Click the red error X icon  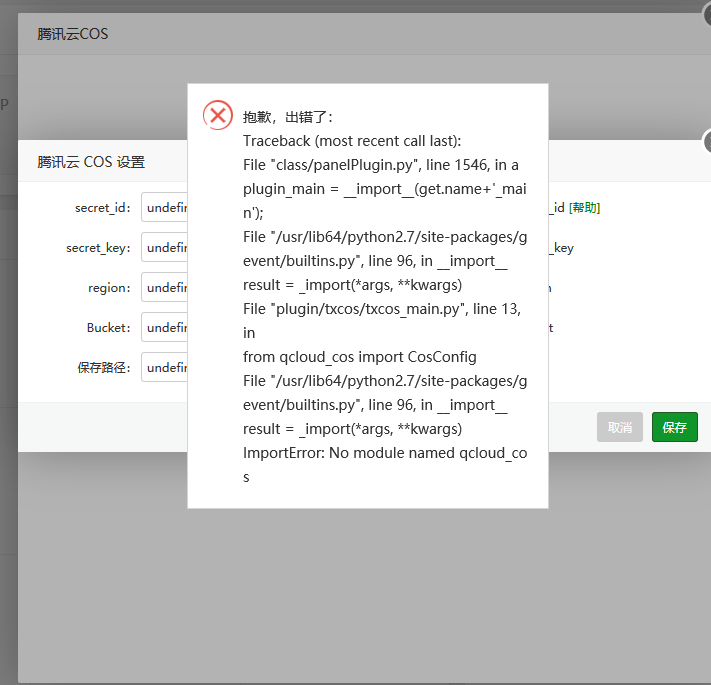pos(218,115)
